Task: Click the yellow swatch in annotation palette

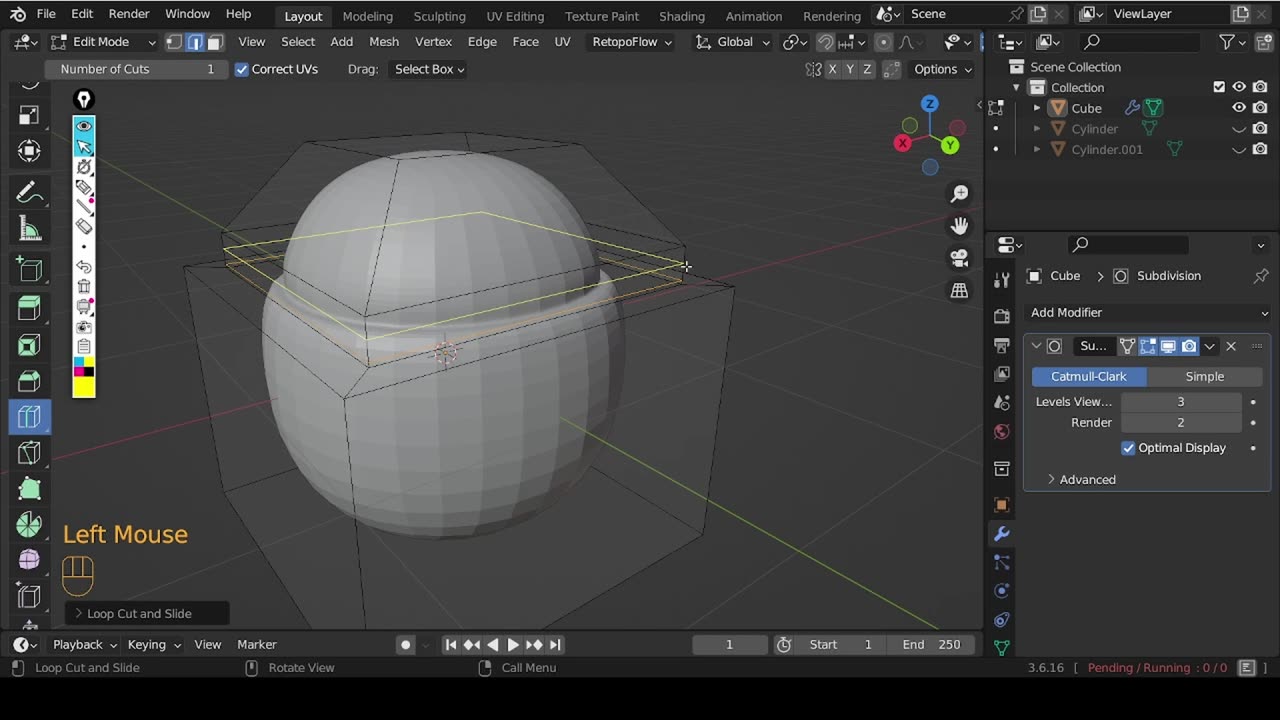Action: click(84, 387)
